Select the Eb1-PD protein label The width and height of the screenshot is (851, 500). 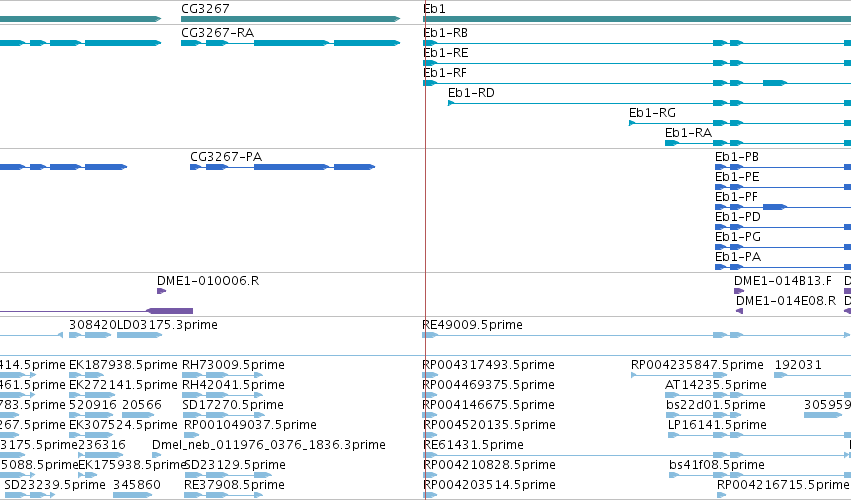point(738,217)
